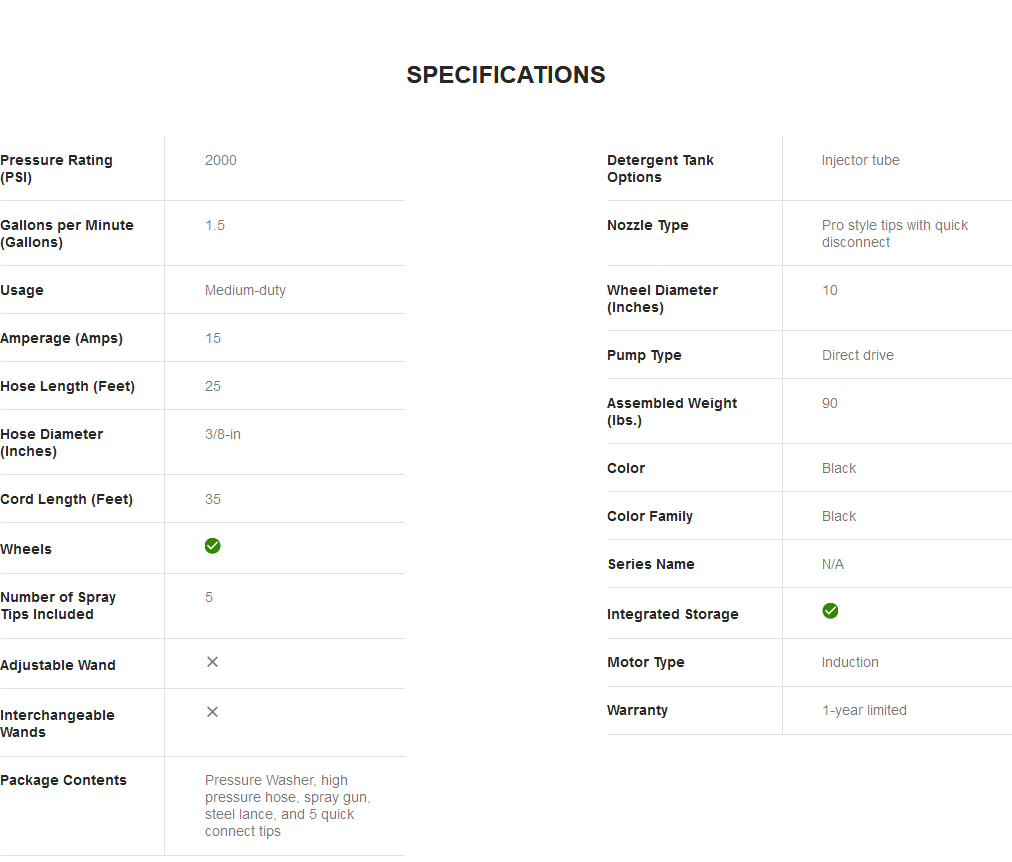1012x862 pixels.
Task: Click the Hose Diameter 3/8-in value
Action: click(223, 434)
